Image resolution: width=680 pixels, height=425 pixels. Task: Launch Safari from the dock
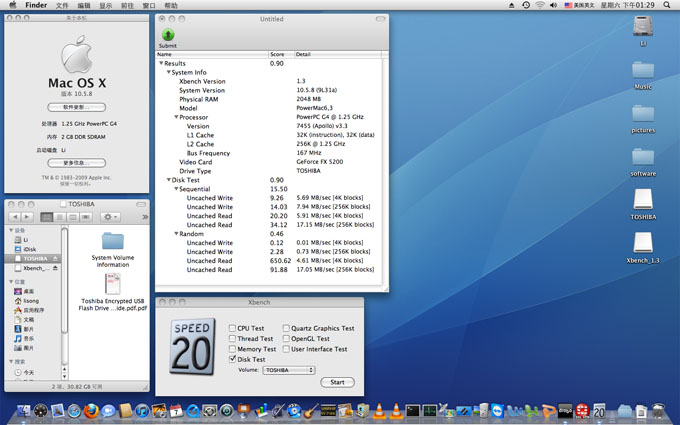[74, 410]
